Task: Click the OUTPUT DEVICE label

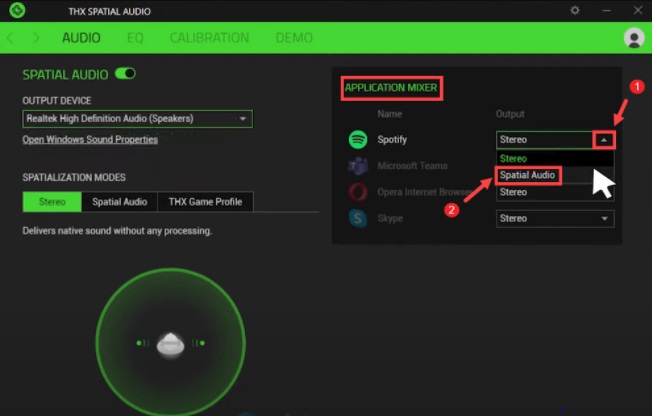Action: 57,101
